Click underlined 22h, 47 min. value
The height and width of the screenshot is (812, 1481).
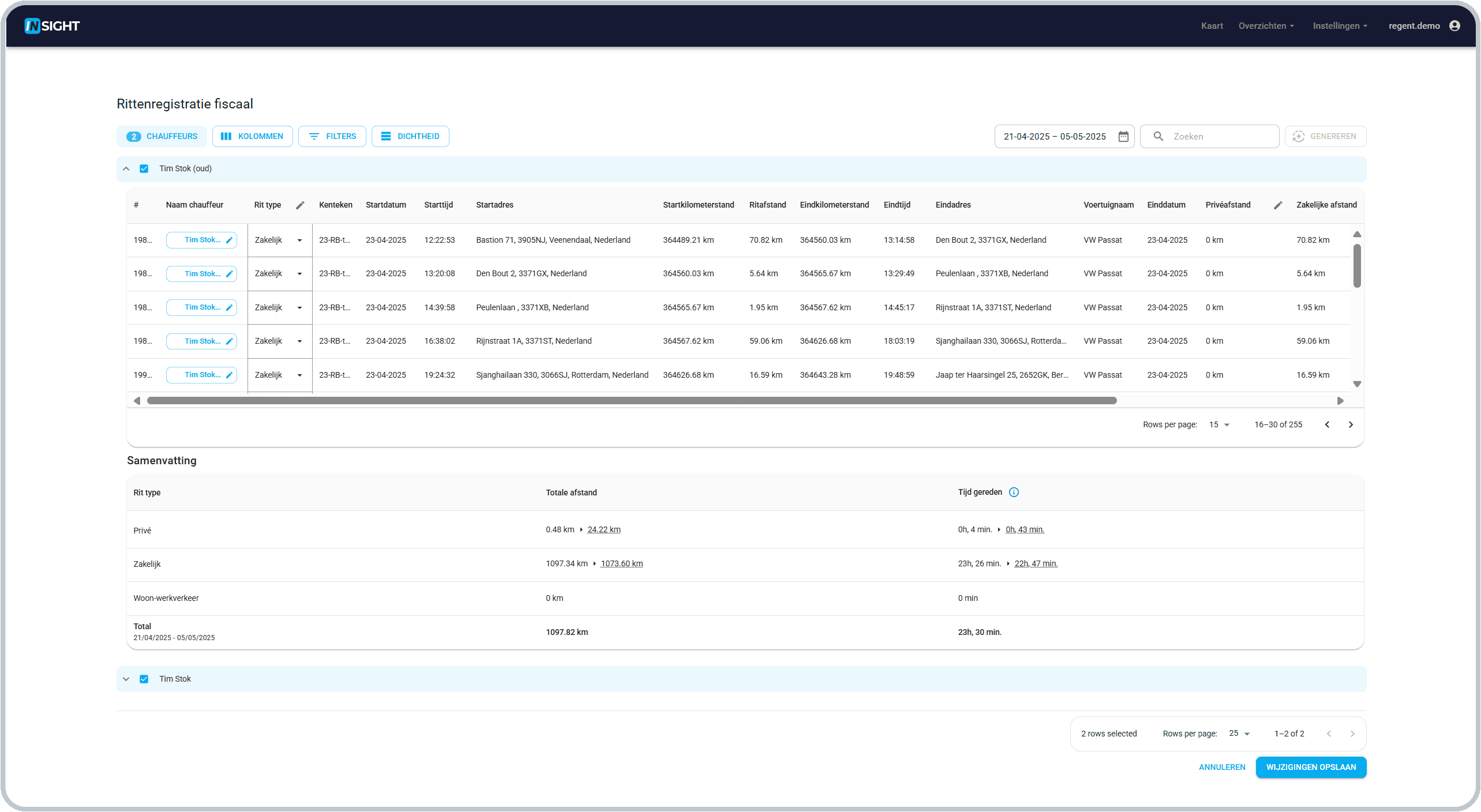pyautogui.click(x=1036, y=564)
